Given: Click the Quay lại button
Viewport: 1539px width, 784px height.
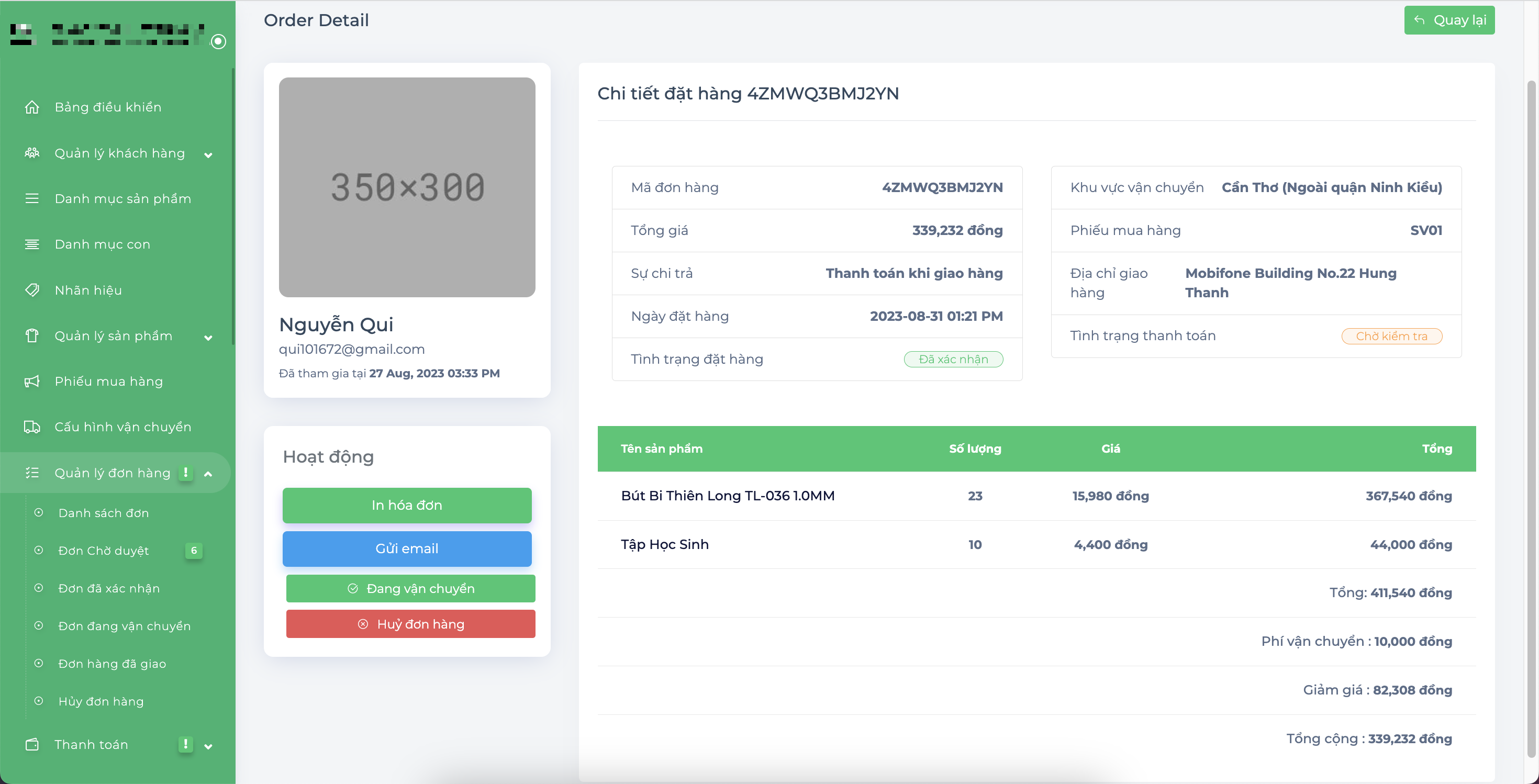Looking at the screenshot, I should click(1449, 20).
